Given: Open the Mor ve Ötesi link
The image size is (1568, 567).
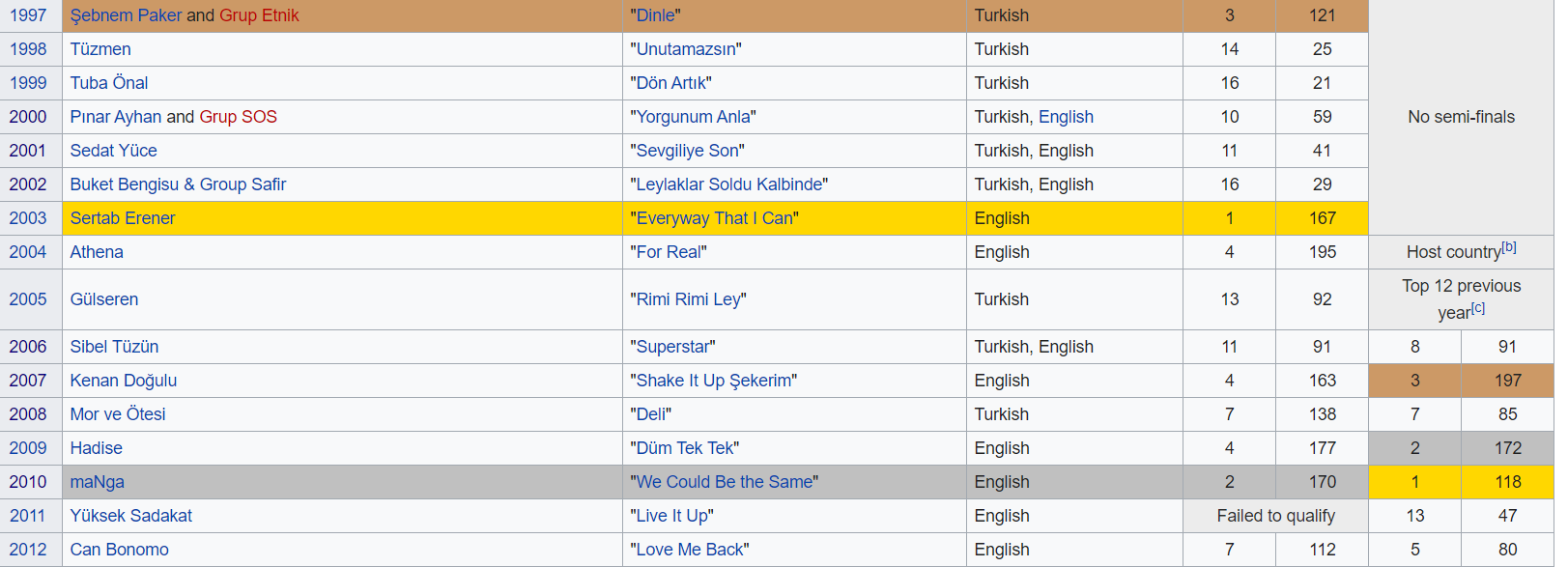Looking at the screenshot, I should [x=118, y=414].
